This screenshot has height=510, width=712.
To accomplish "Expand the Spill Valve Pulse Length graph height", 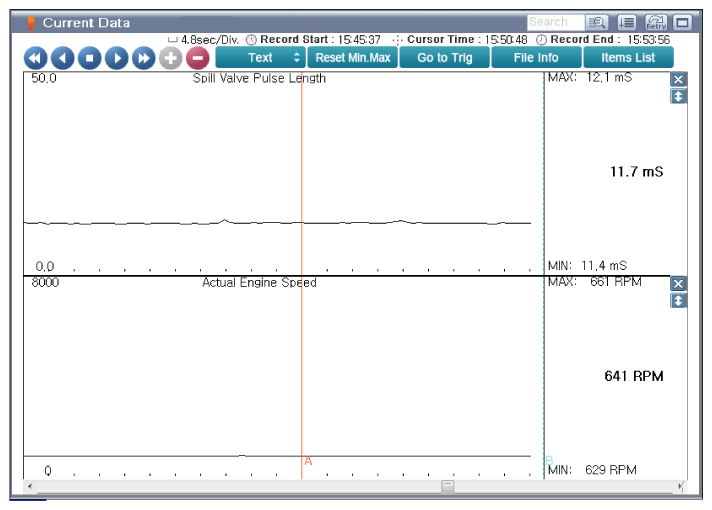I will (x=678, y=96).
